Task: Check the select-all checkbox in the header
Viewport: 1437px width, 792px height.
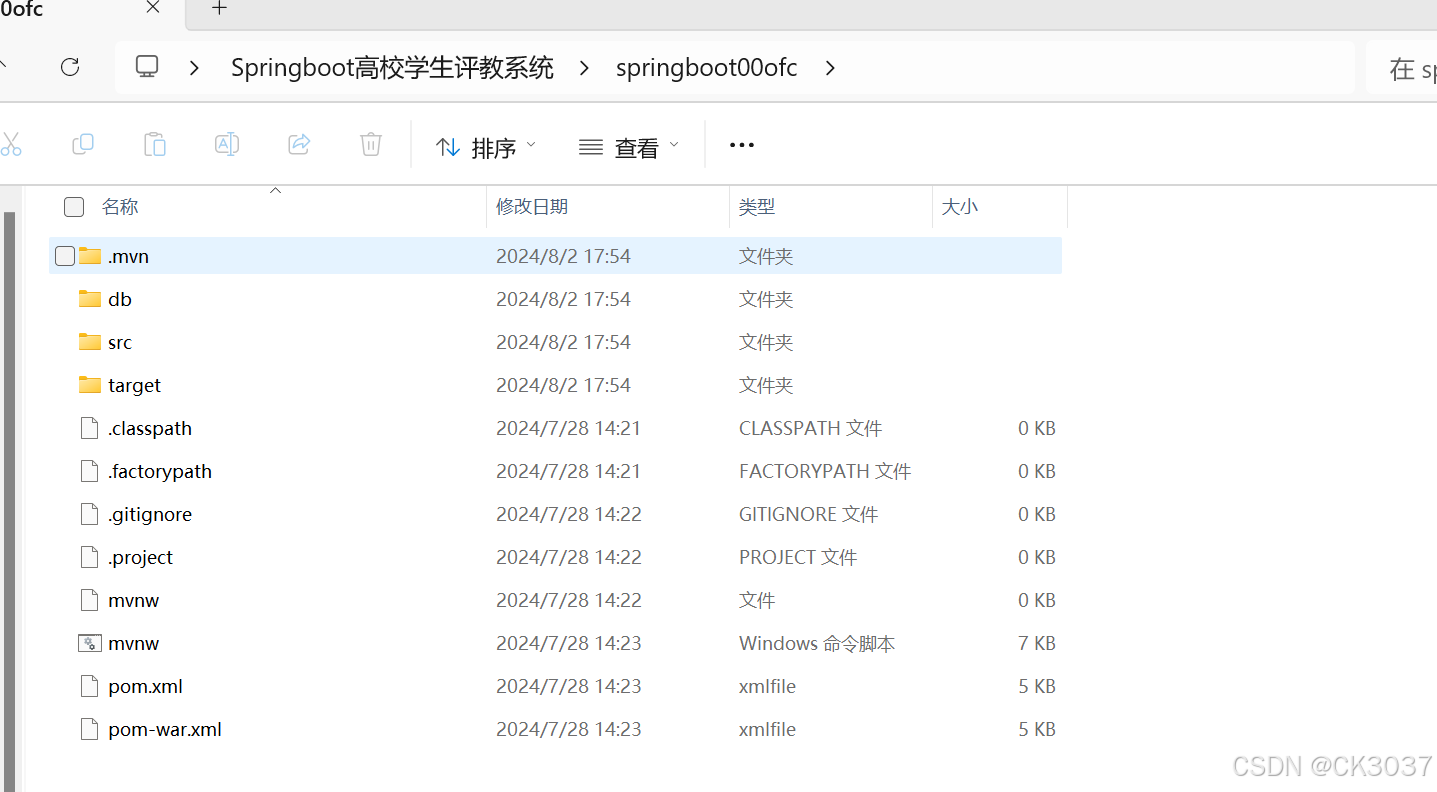Action: [74, 206]
